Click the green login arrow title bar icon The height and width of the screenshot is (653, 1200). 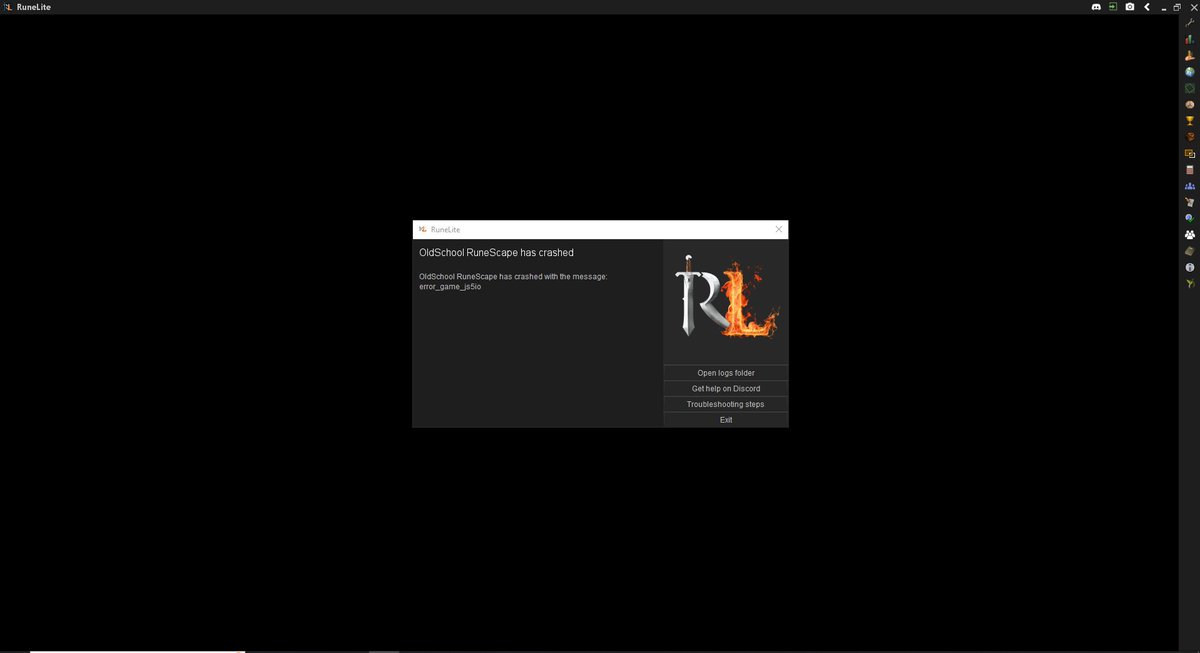coord(1113,7)
